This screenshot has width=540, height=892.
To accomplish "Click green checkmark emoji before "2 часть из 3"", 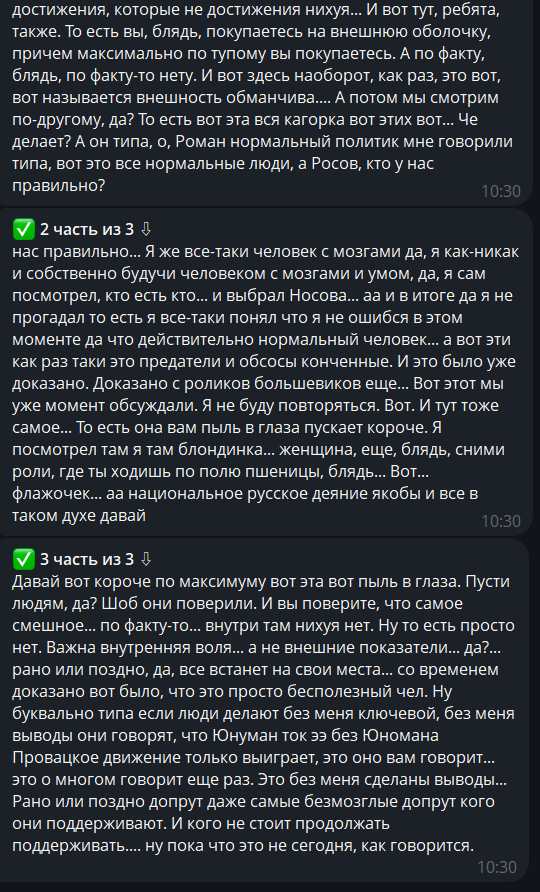I will click(23, 230).
